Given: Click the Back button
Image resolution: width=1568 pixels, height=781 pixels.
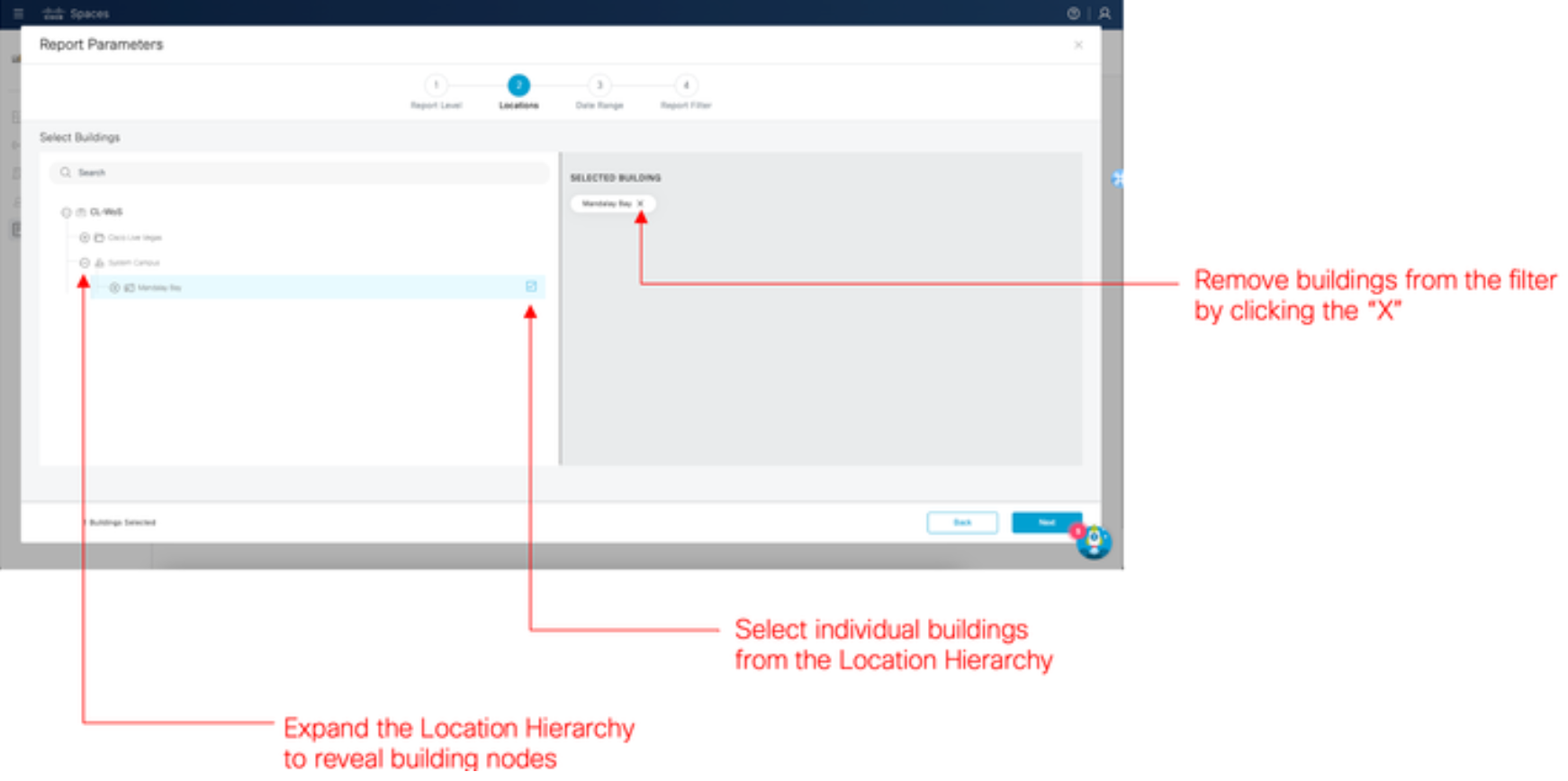Looking at the screenshot, I should click(962, 523).
